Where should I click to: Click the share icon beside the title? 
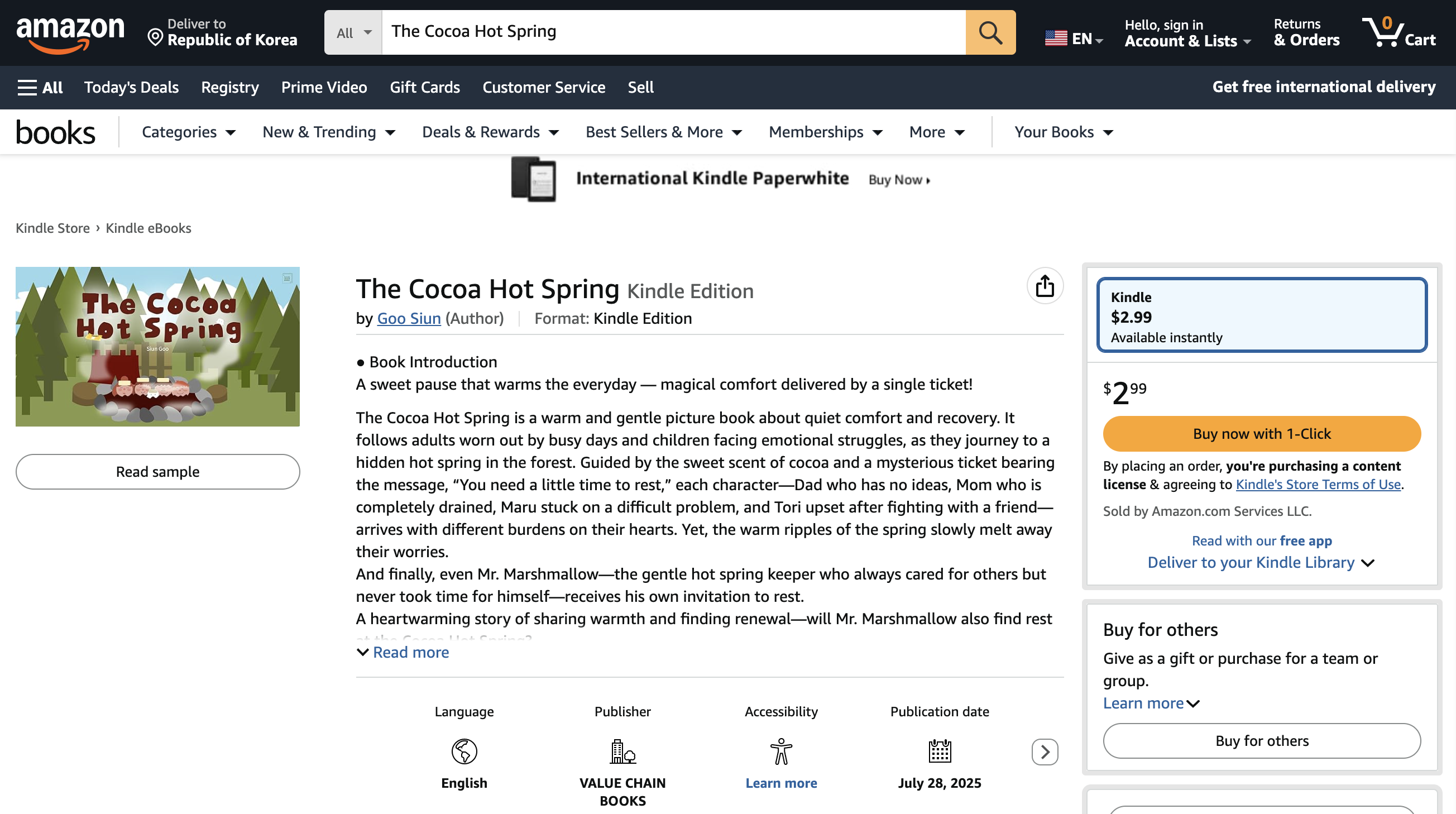(x=1045, y=285)
